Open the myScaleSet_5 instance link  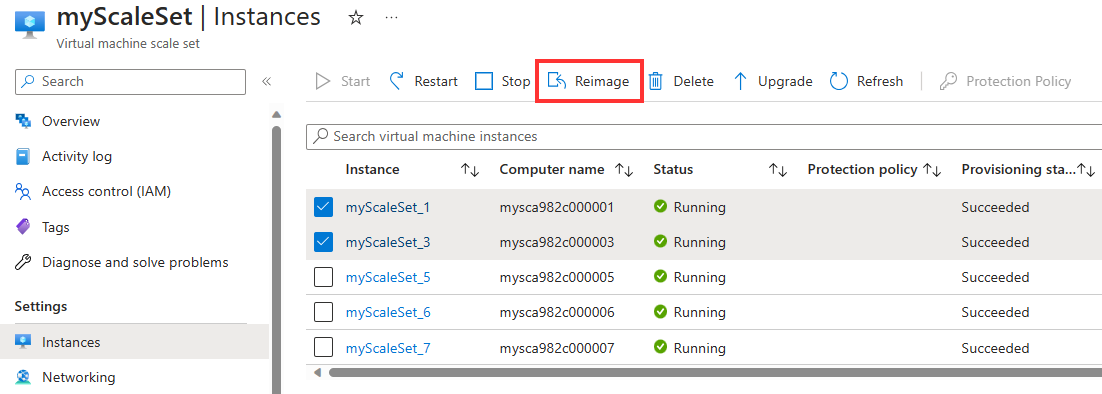click(388, 277)
